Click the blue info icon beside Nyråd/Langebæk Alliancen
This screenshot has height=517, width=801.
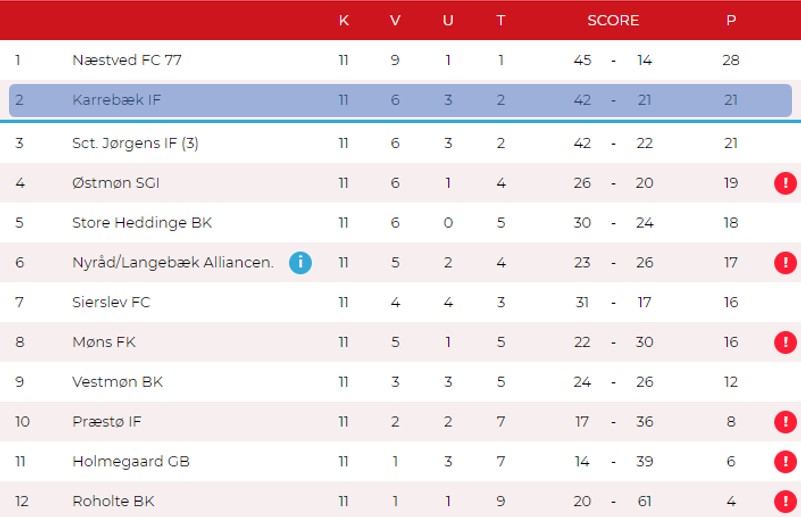(x=300, y=263)
